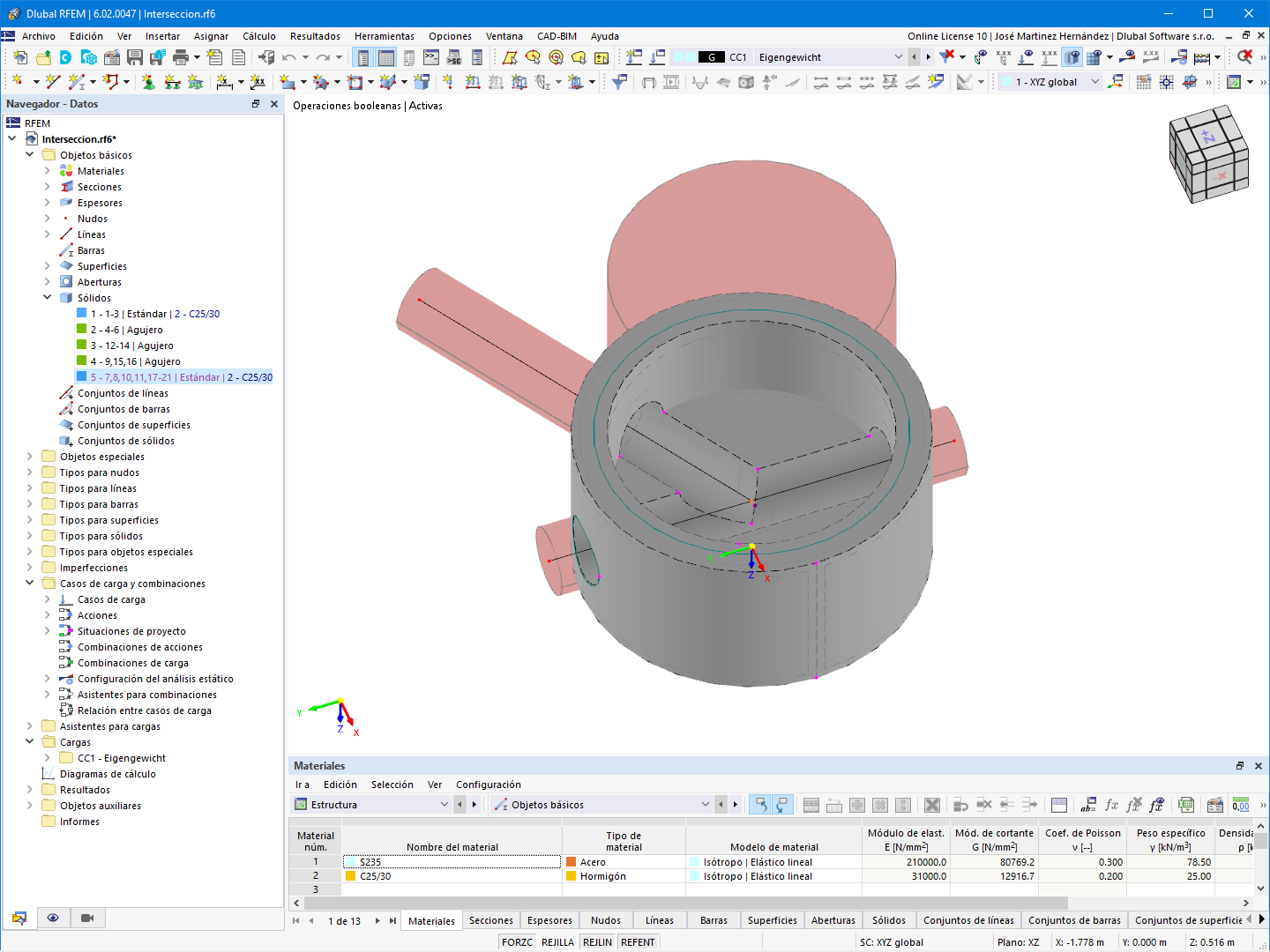The width and height of the screenshot is (1270, 952).
Task: Click the S235 material name cell
Action: [452, 862]
